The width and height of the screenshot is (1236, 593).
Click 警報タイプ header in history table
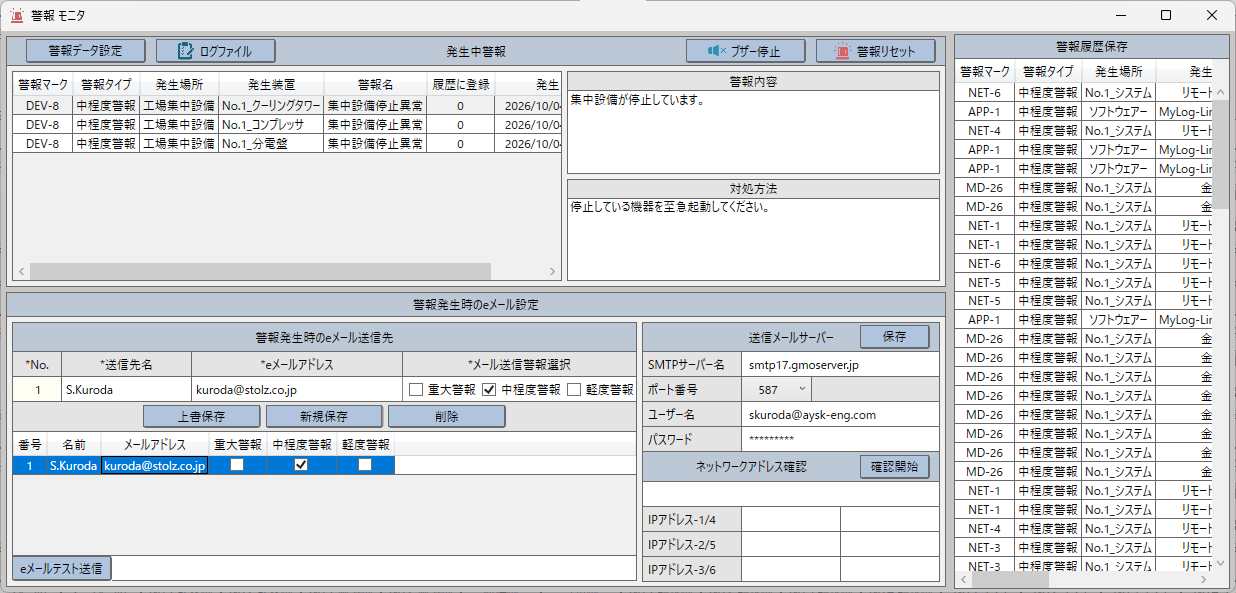pyautogui.click(x=1048, y=72)
